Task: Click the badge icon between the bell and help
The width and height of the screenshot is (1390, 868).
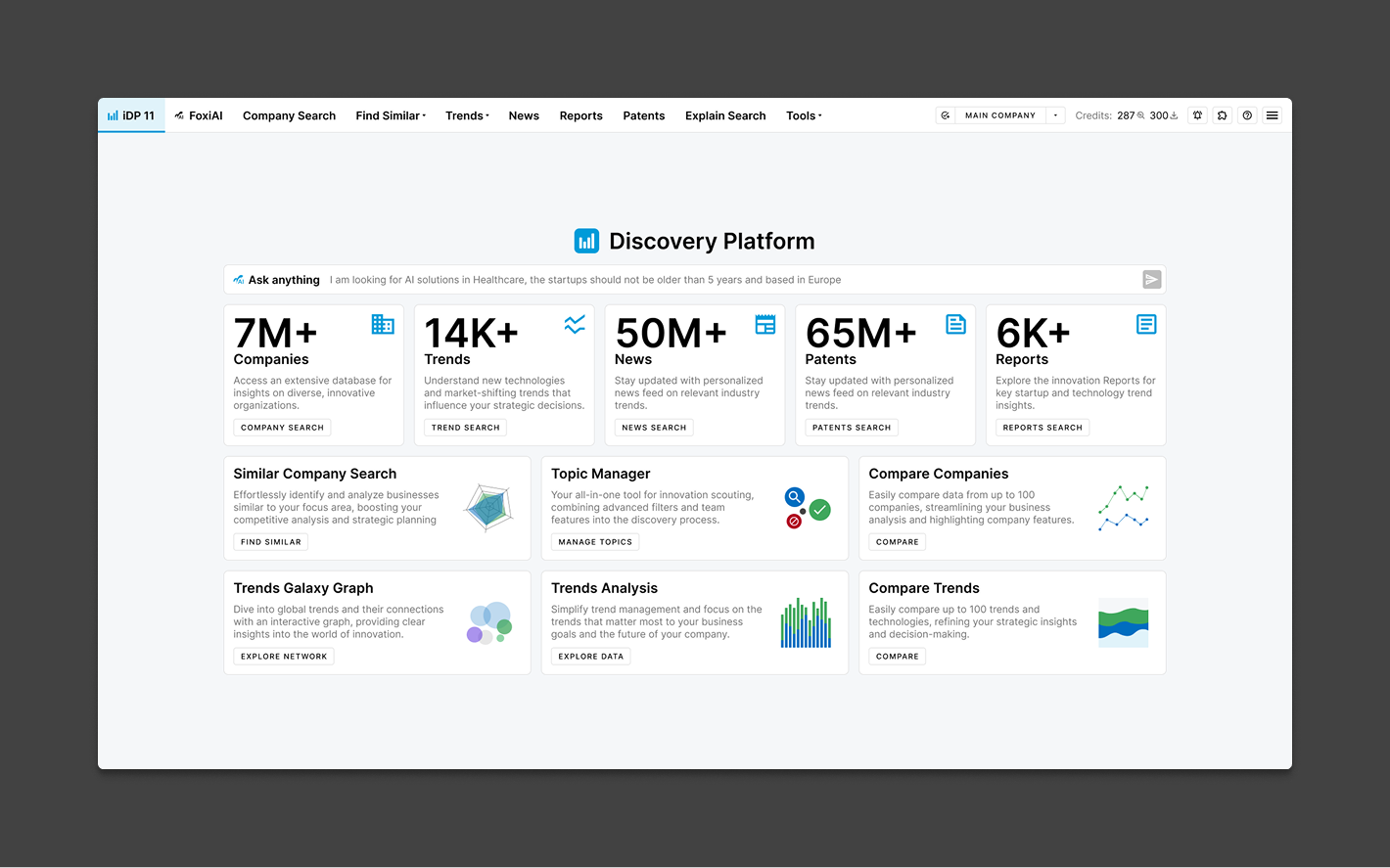Action: coord(1222,114)
